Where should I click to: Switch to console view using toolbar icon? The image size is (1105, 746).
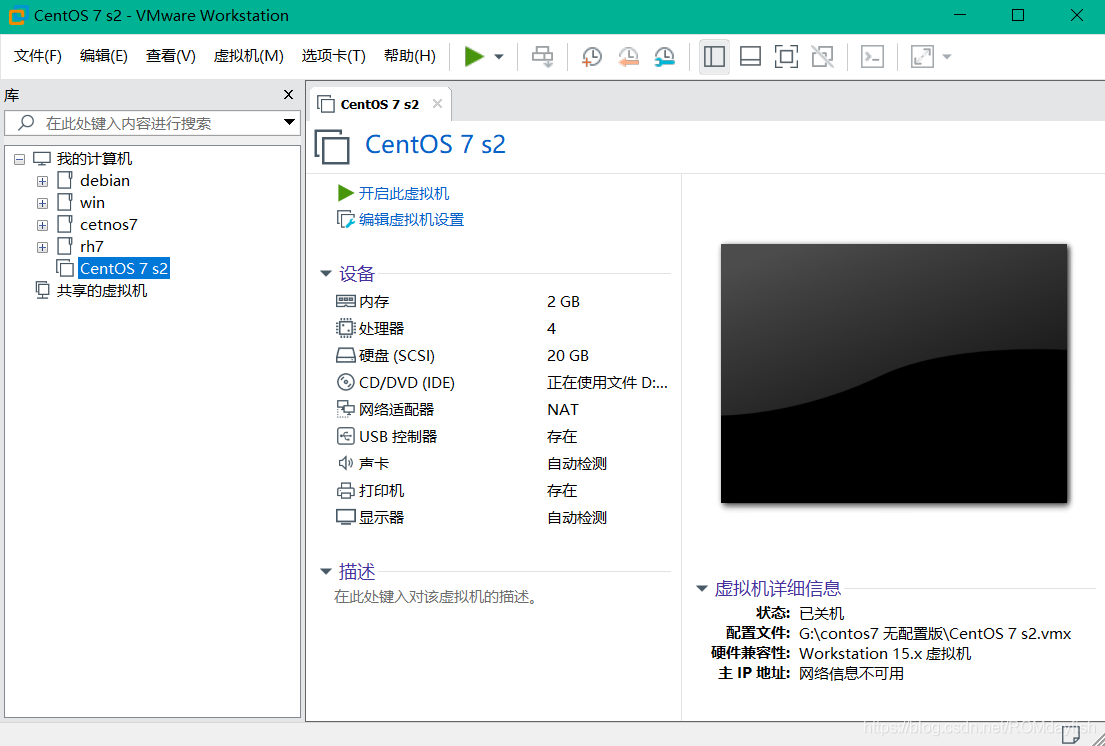750,57
